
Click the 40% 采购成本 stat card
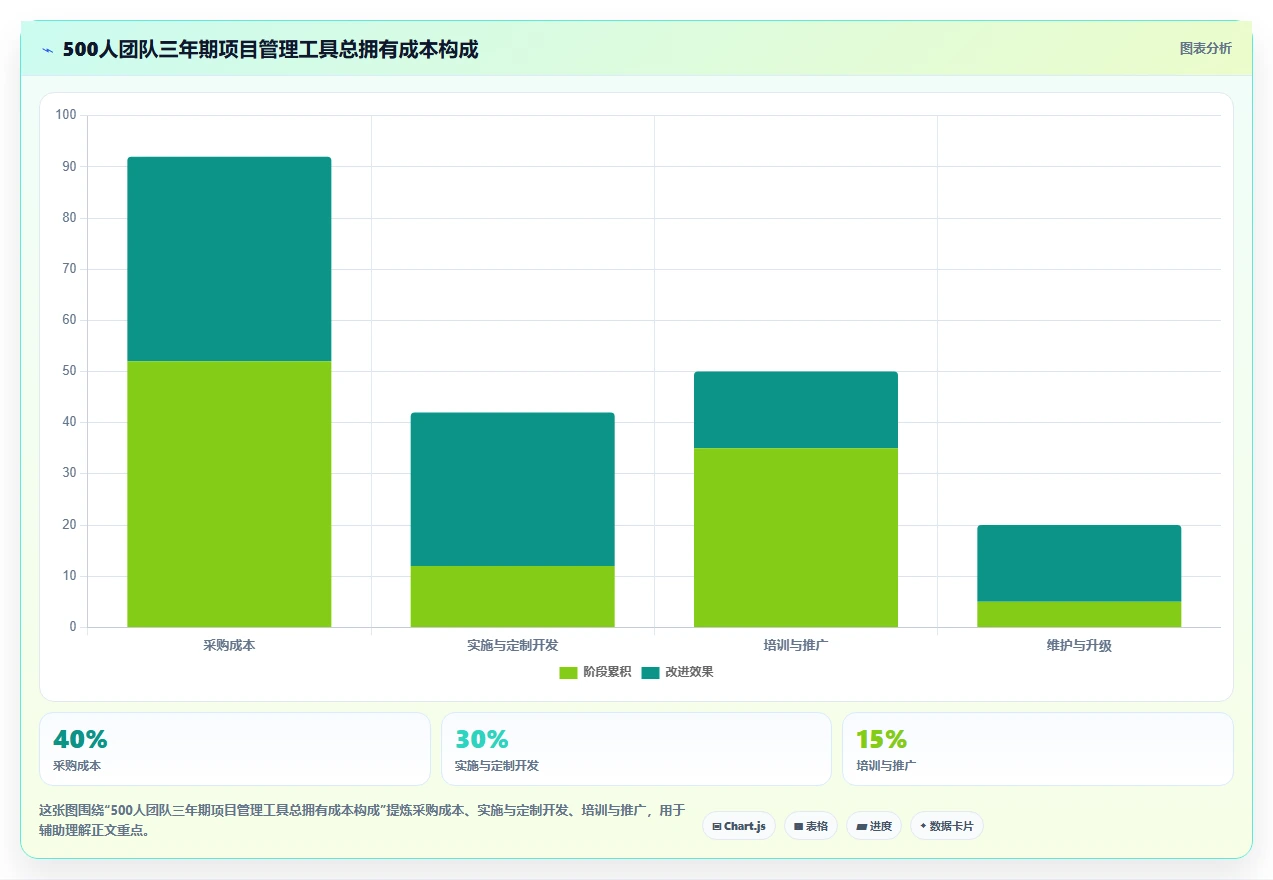click(x=235, y=749)
